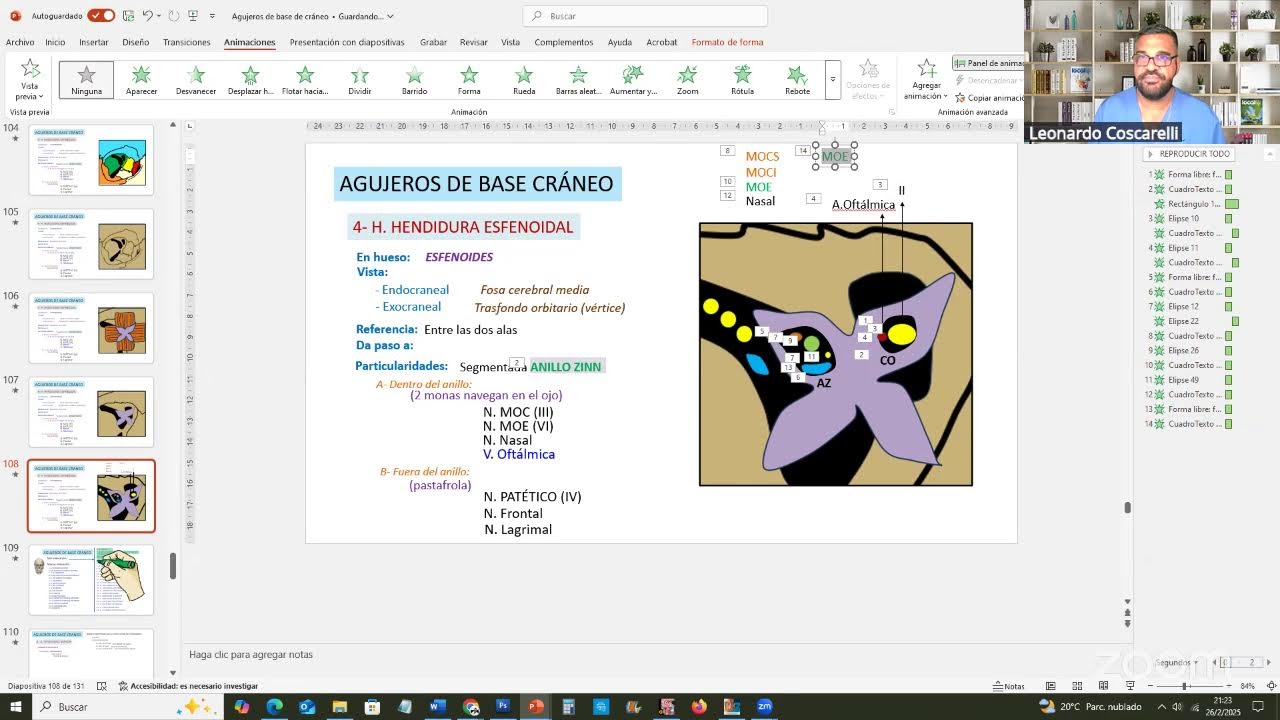Open the Archivo menu
This screenshot has width=1280, height=720.
point(20,42)
